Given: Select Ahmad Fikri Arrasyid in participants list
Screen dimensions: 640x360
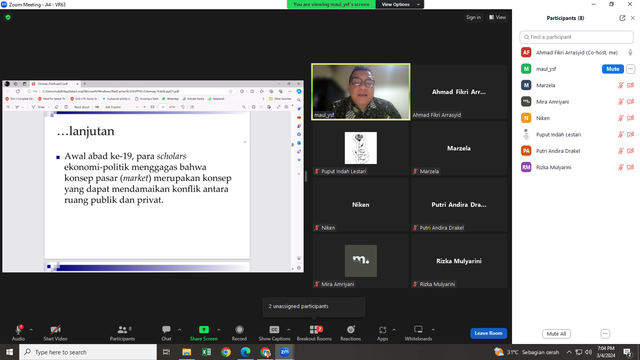Looking at the screenshot, I should (576, 53).
